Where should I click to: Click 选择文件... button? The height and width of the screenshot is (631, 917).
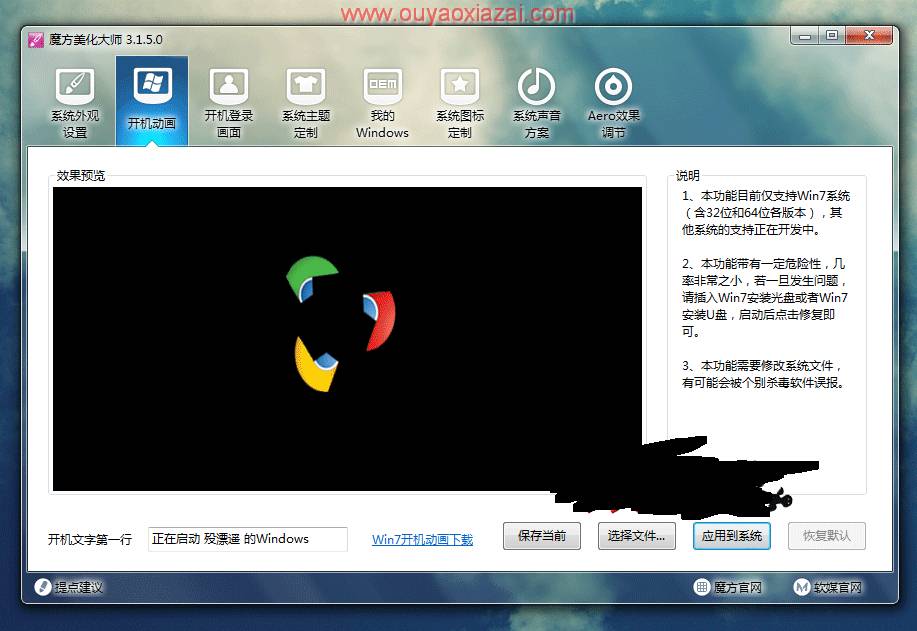coord(636,536)
